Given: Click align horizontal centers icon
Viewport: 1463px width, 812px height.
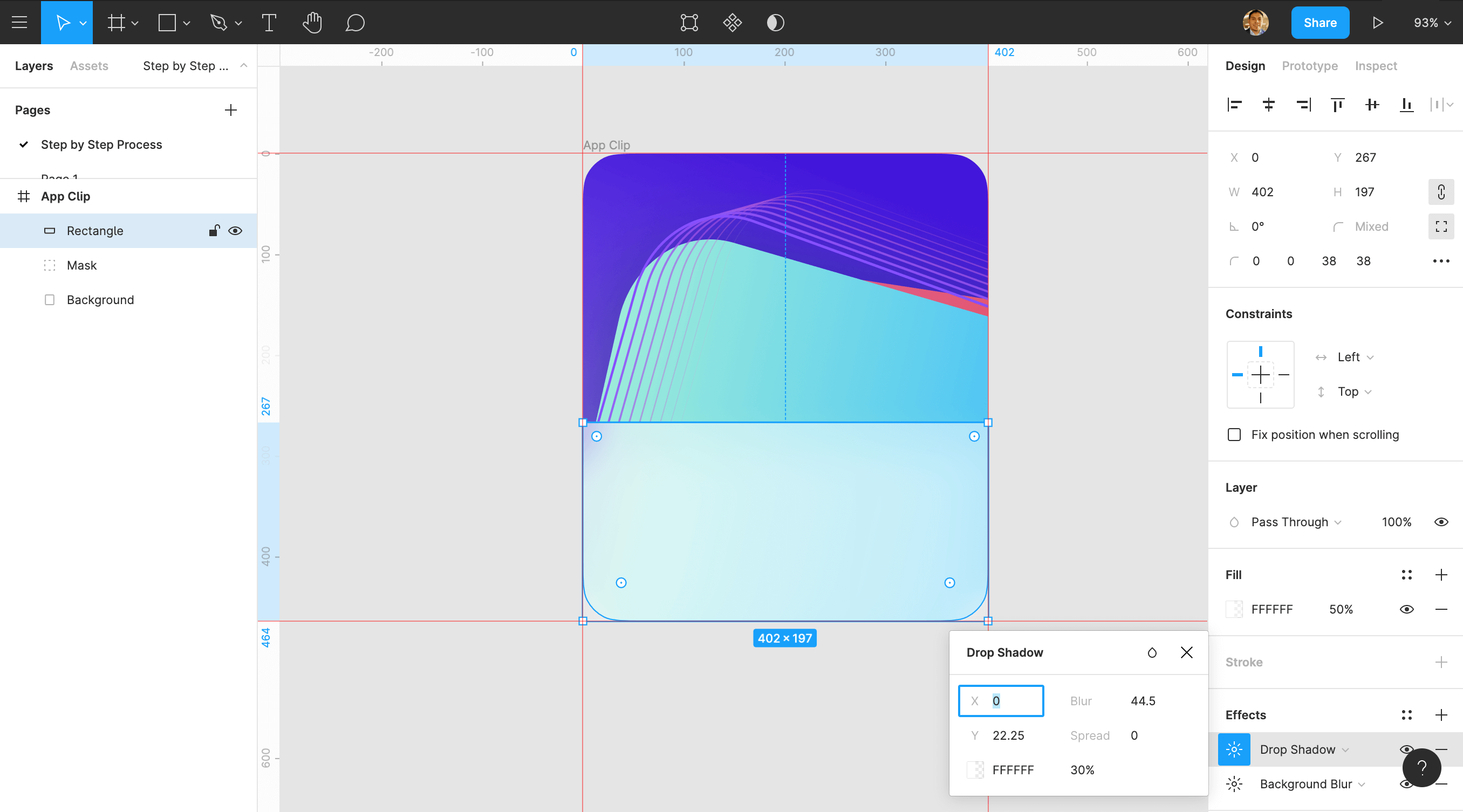Looking at the screenshot, I should [1268, 105].
